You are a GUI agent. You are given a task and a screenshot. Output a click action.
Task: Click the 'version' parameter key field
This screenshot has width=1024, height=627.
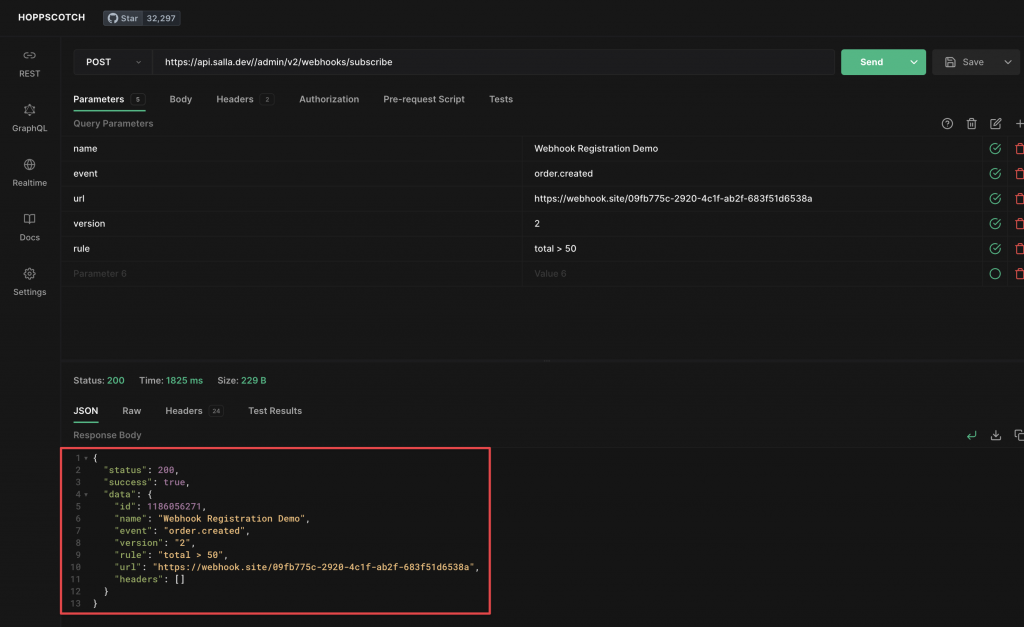click(x=292, y=223)
